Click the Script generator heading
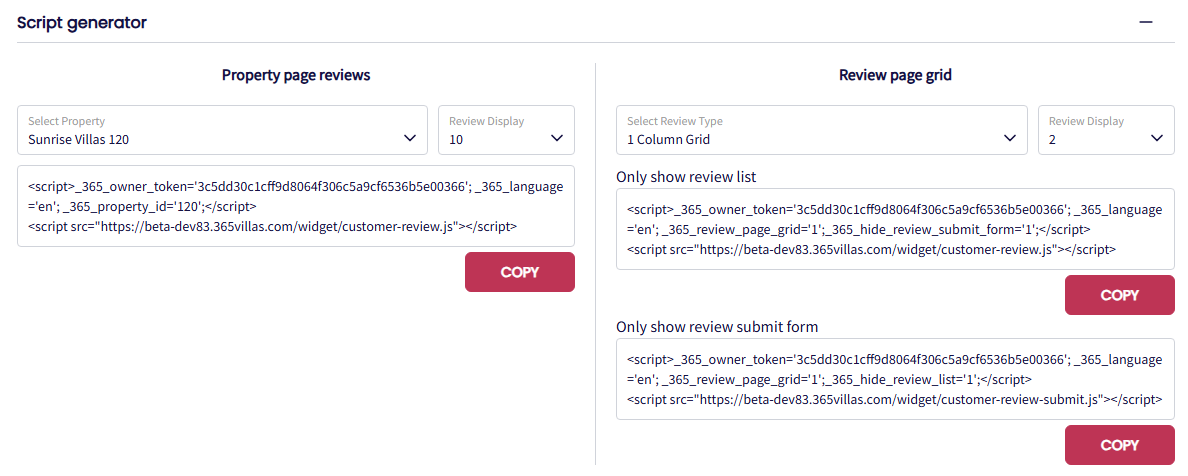 point(82,23)
